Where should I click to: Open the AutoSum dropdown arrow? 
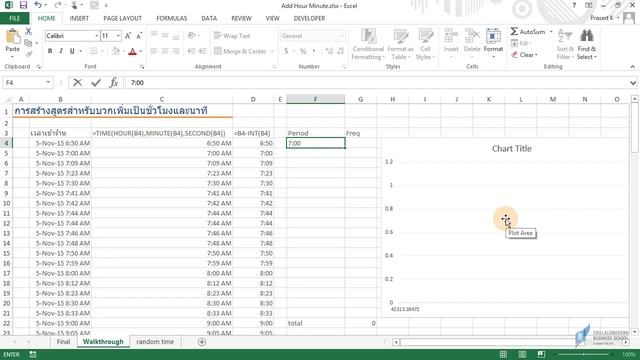pyautogui.click(x=551, y=31)
